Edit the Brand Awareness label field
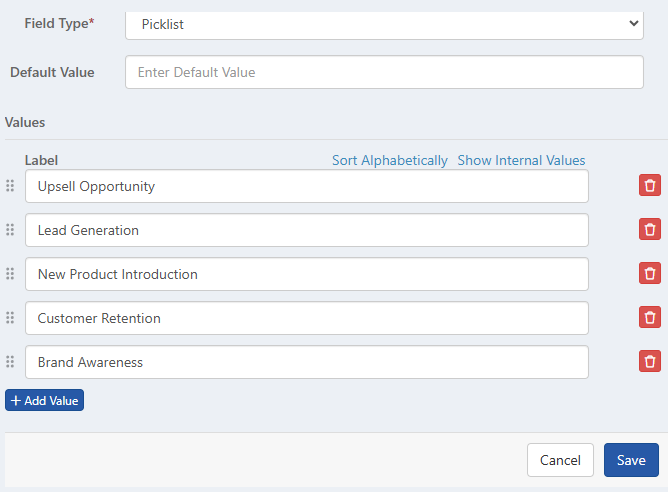Screen dimensions: 668x492 (307, 362)
